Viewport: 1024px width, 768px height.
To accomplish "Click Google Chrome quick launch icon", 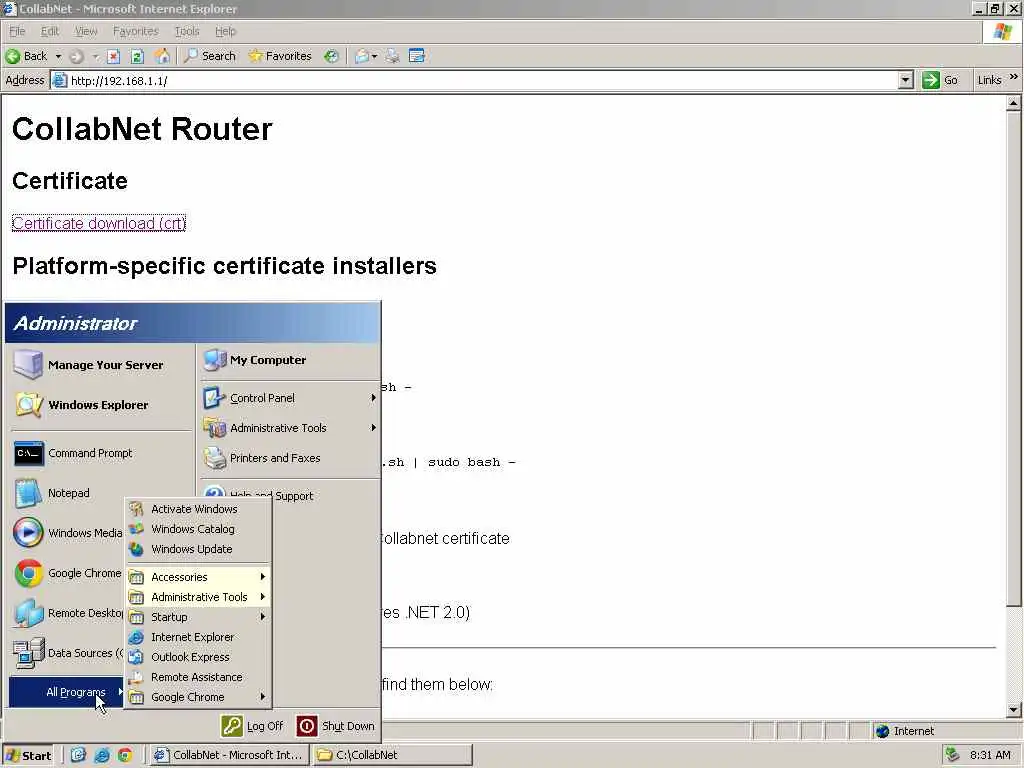I will click(125, 755).
